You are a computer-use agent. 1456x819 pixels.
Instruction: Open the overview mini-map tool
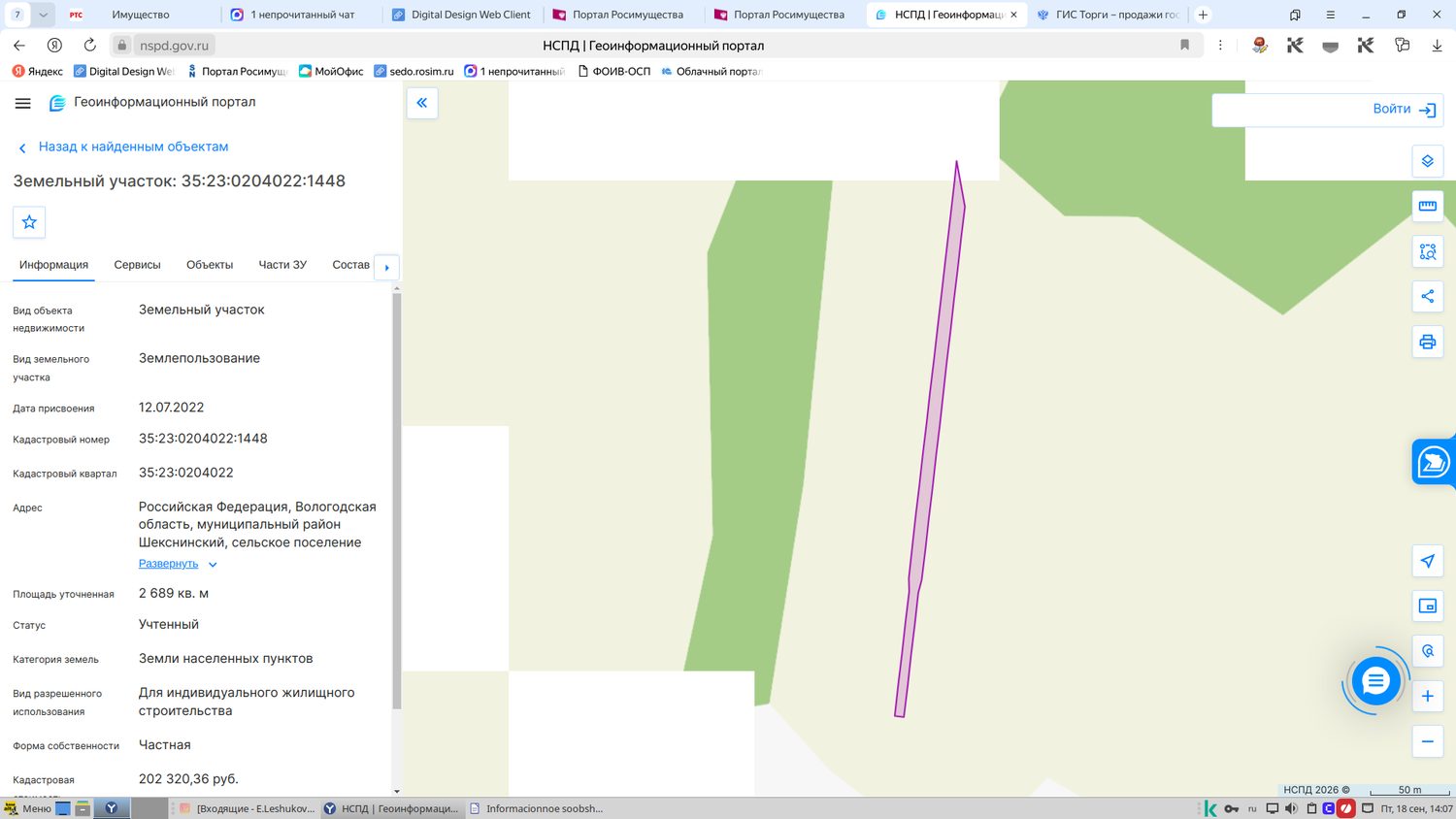[x=1427, y=606]
